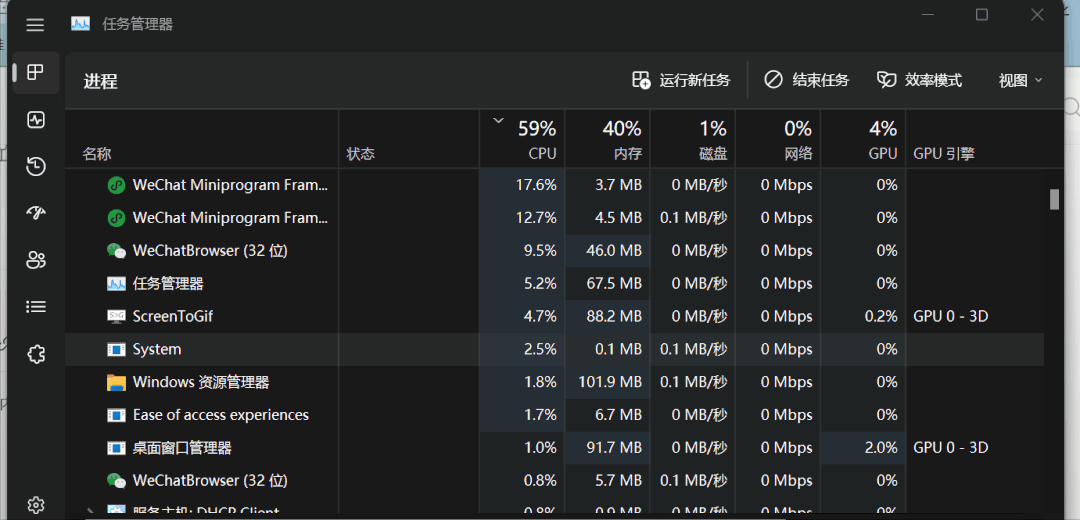Screen dimensions: 1080x520
Task: Click the 5.2% CPU cell
Action: [x=522, y=283]
